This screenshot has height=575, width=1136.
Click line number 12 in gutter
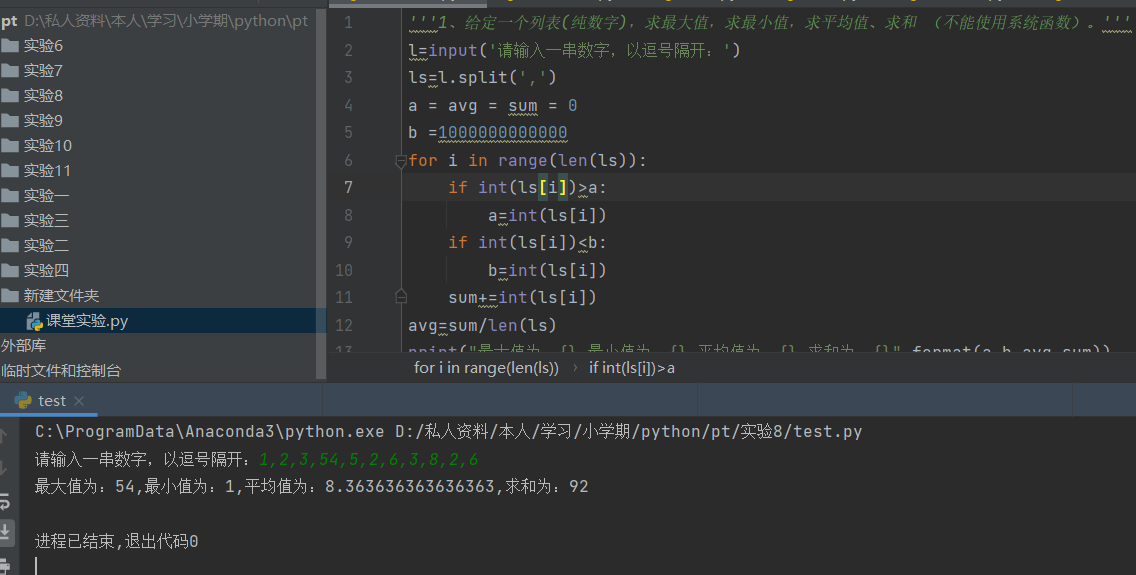tap(344, 325)
